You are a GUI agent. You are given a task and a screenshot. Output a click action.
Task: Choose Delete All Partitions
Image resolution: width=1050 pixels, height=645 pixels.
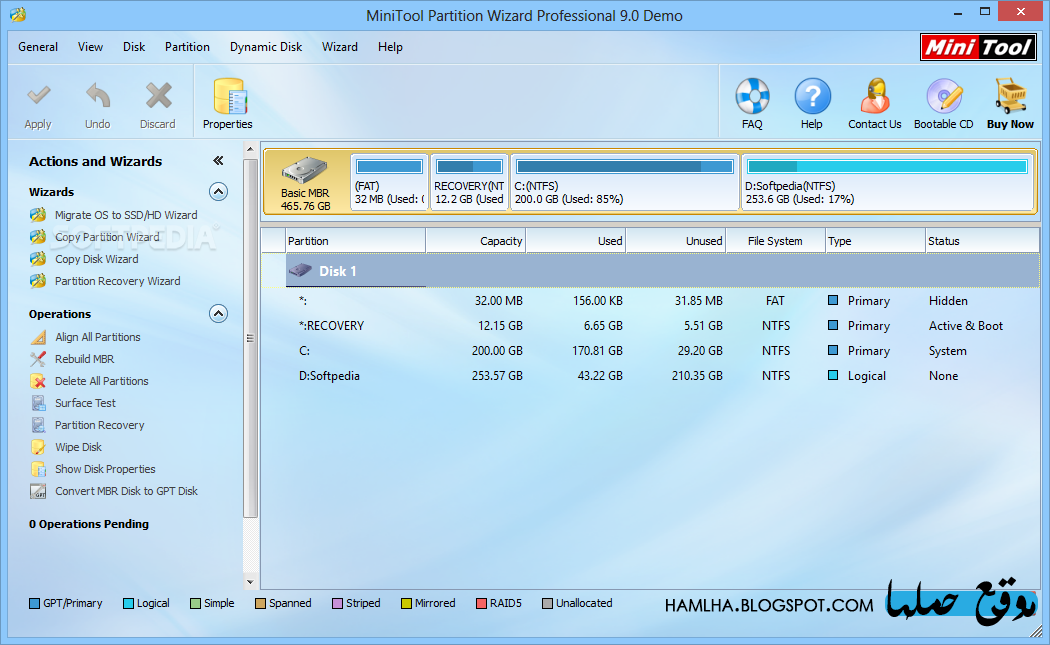tap(102, 381)
